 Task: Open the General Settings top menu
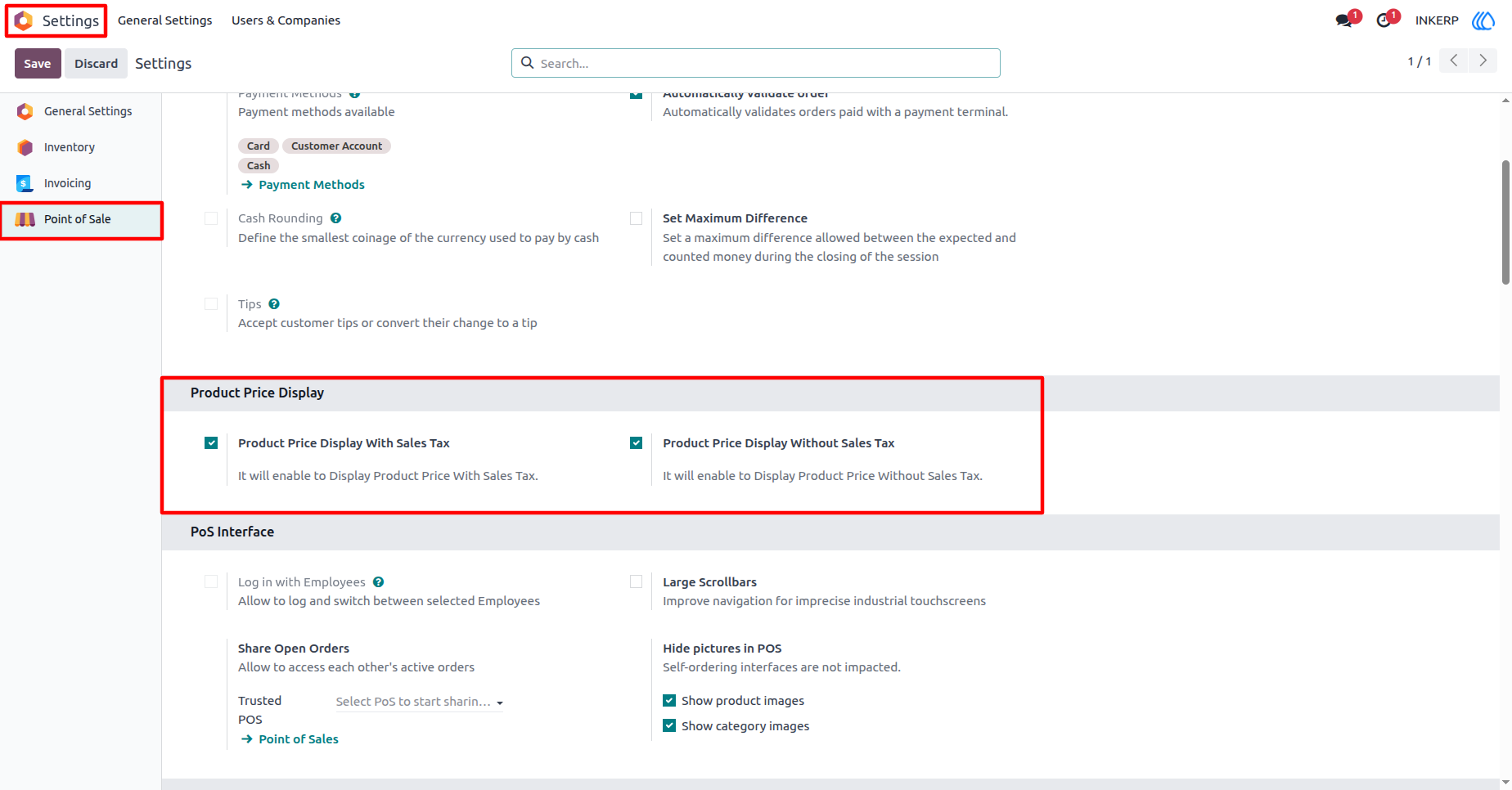tap(164, 20)
